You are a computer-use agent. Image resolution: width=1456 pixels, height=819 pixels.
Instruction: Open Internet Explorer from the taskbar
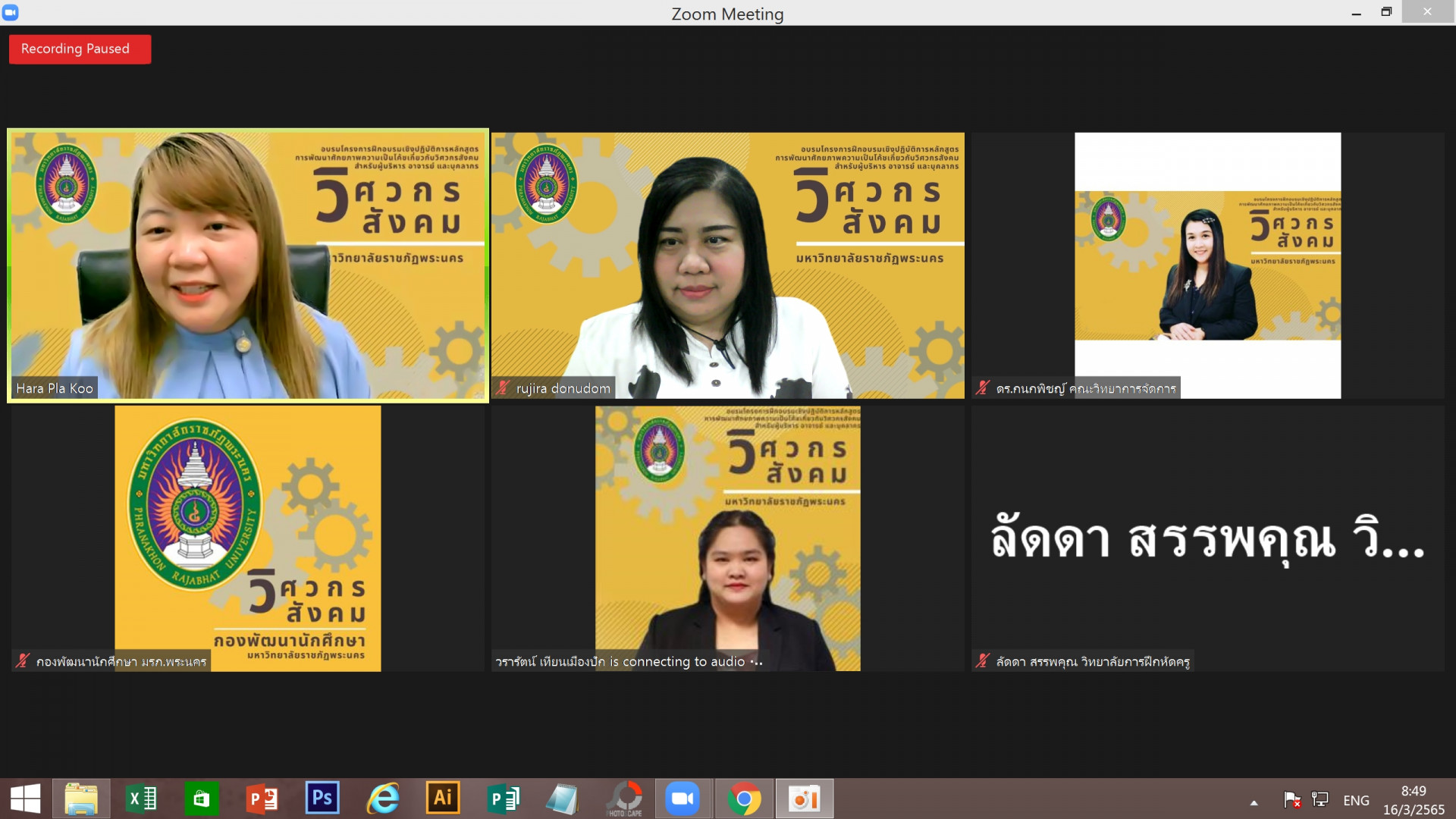383,799
